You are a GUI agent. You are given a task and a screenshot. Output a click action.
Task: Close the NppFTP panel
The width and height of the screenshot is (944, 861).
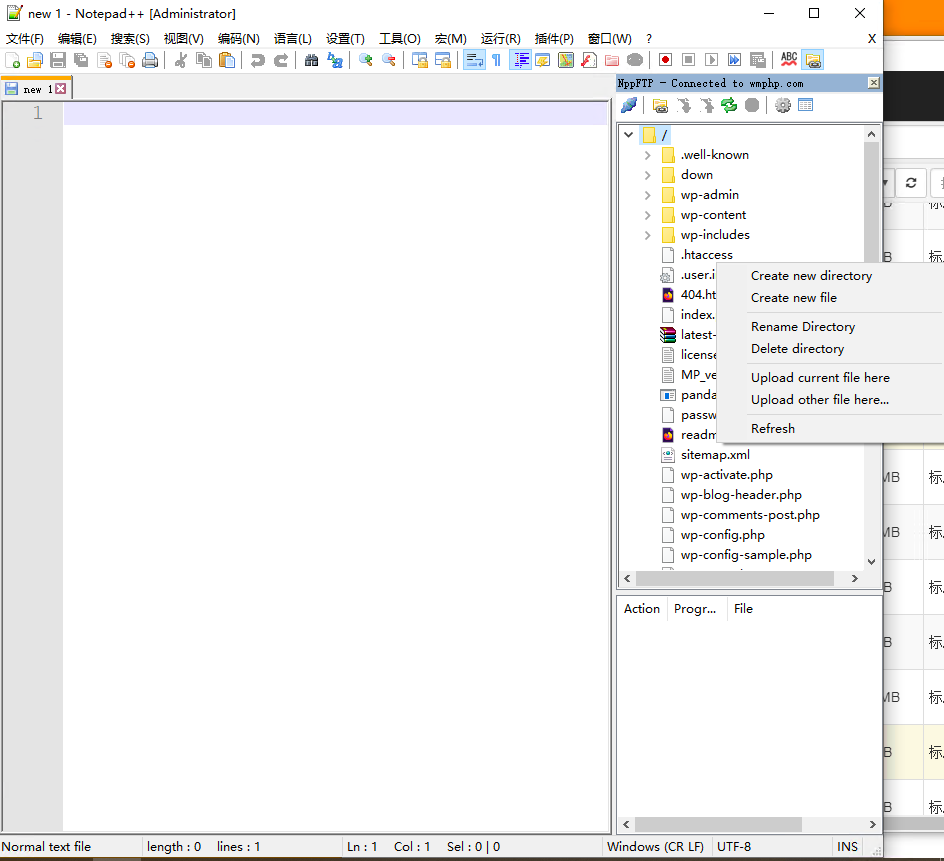(874, 83)
